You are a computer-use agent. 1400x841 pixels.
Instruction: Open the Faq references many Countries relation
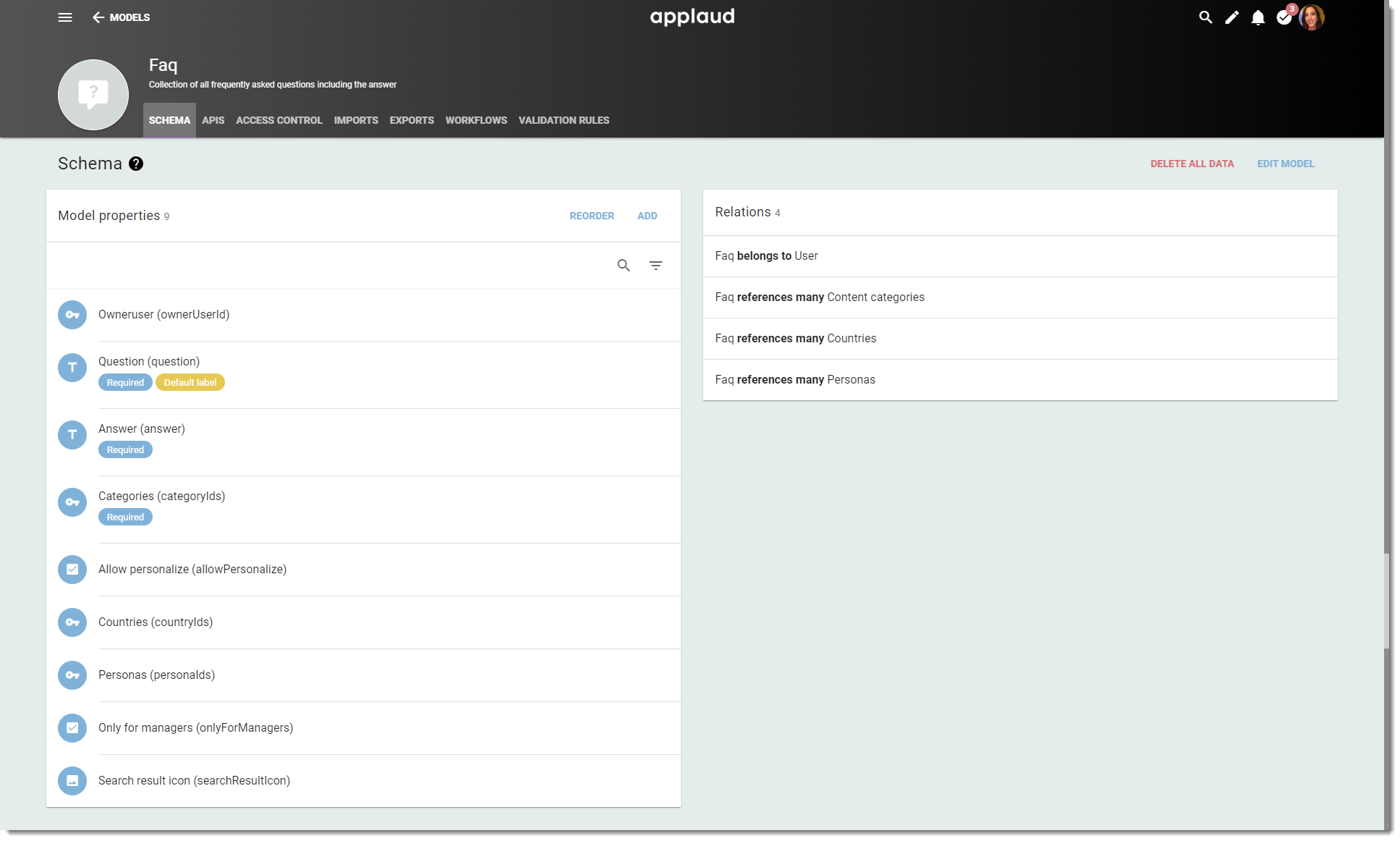click(x=1020, y=339)
